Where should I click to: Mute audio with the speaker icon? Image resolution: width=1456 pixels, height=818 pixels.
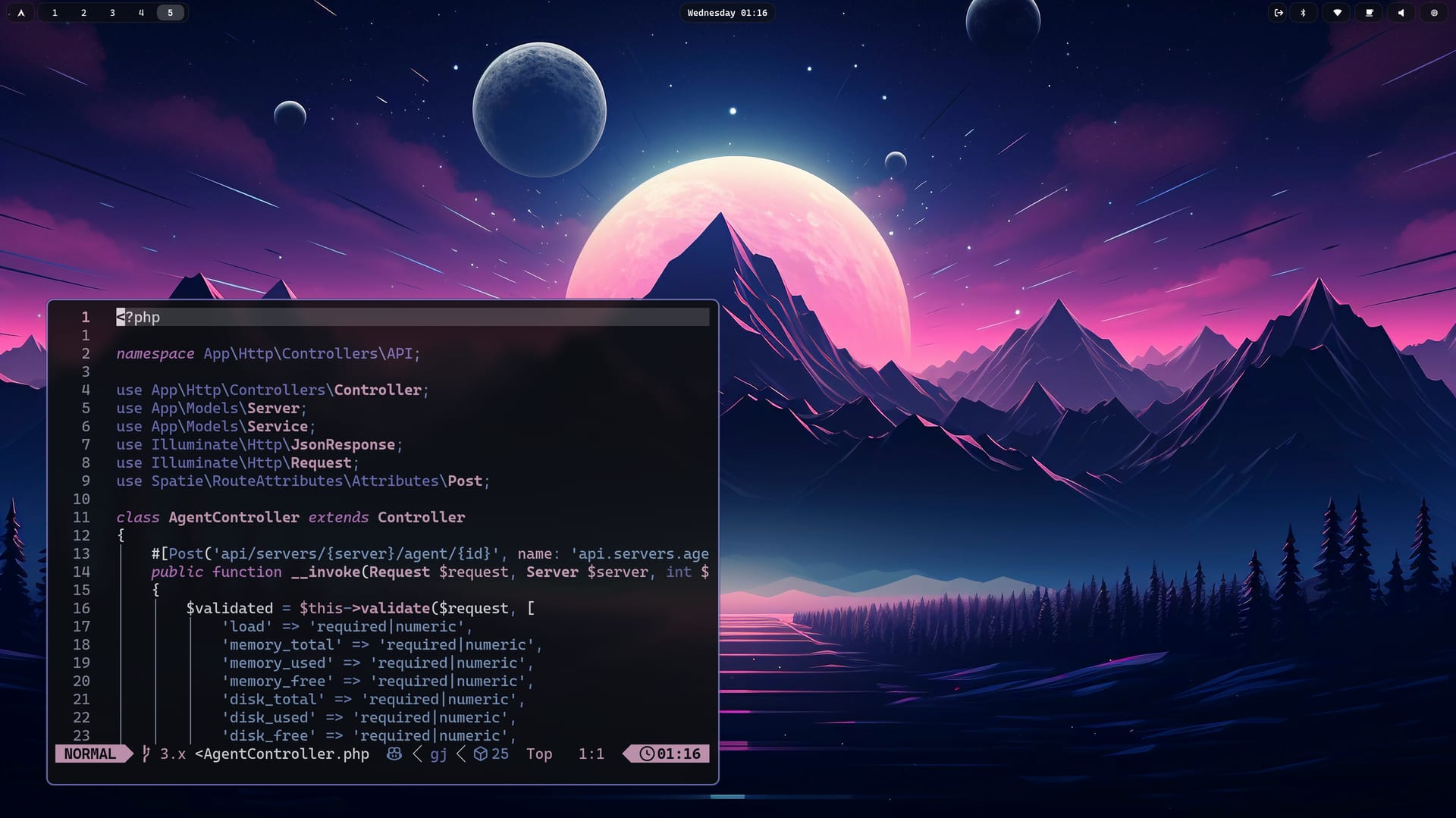[x=1401, y=13]
